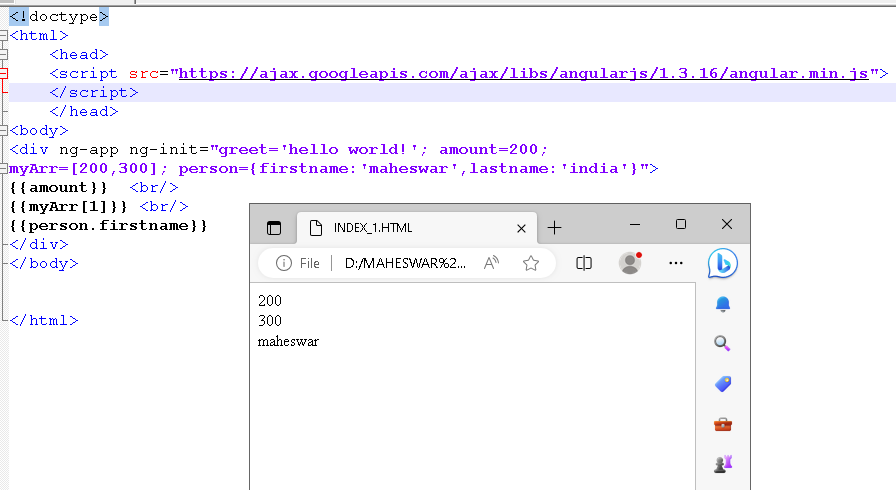This screenshot has height=490, width=896.
Task: Open the browser profile avatar
Action: 630,263
